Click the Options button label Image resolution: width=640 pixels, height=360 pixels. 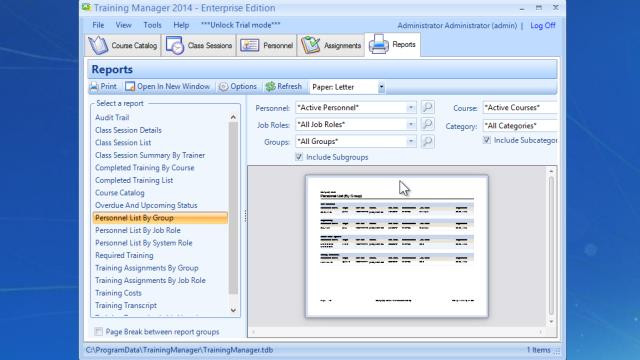tap(243, 87)
